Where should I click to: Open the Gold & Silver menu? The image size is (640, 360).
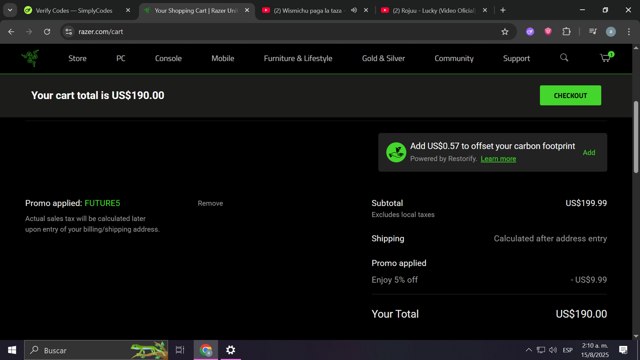383,58
